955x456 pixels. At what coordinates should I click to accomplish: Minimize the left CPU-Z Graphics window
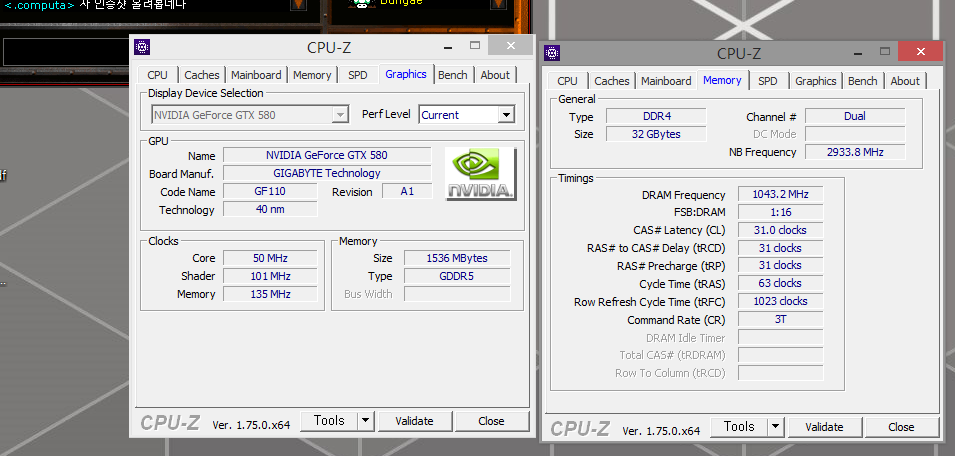point(447,47)
